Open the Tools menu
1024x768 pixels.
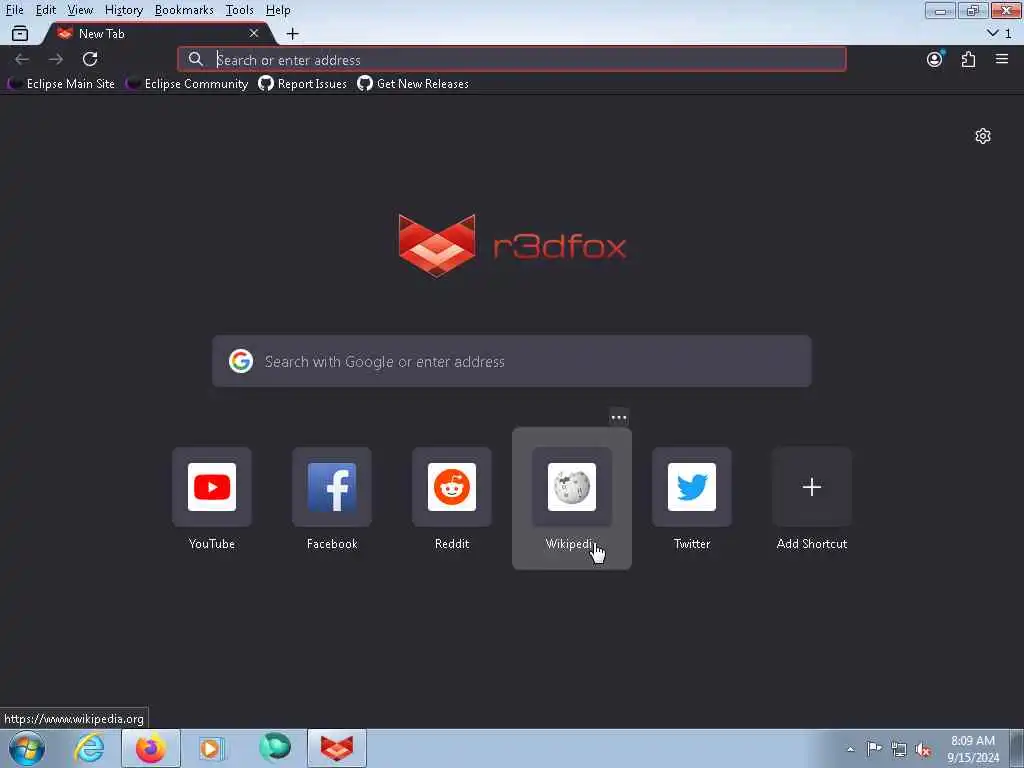(x=239, y=10)
